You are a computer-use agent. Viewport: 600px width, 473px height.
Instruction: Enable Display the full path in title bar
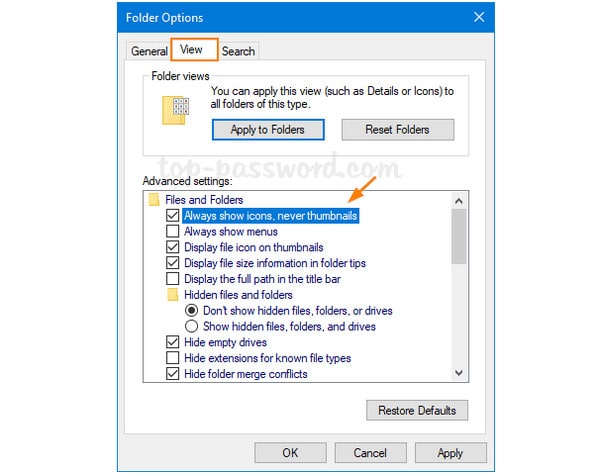click(x=173, y=279)
